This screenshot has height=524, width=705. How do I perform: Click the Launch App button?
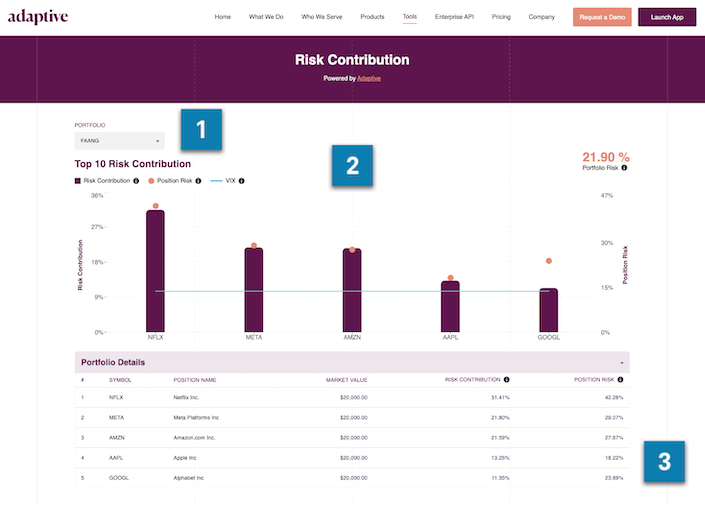click(x=667, y=17)
